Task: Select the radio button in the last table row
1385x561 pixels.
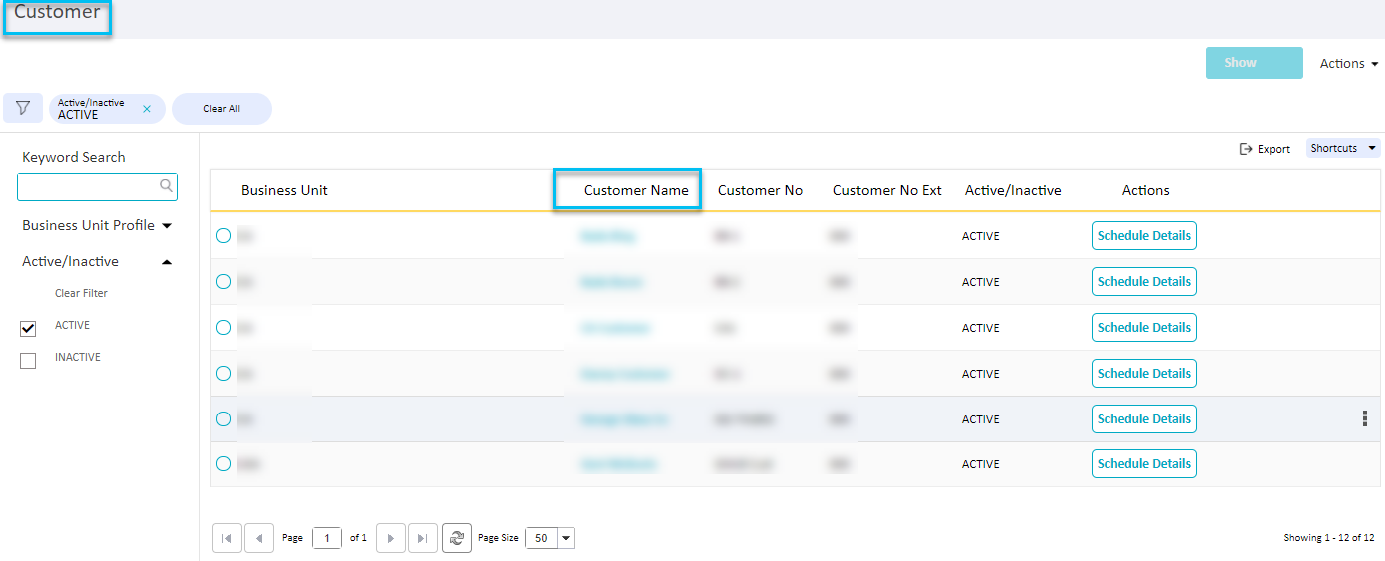Action: pos(224,464)
